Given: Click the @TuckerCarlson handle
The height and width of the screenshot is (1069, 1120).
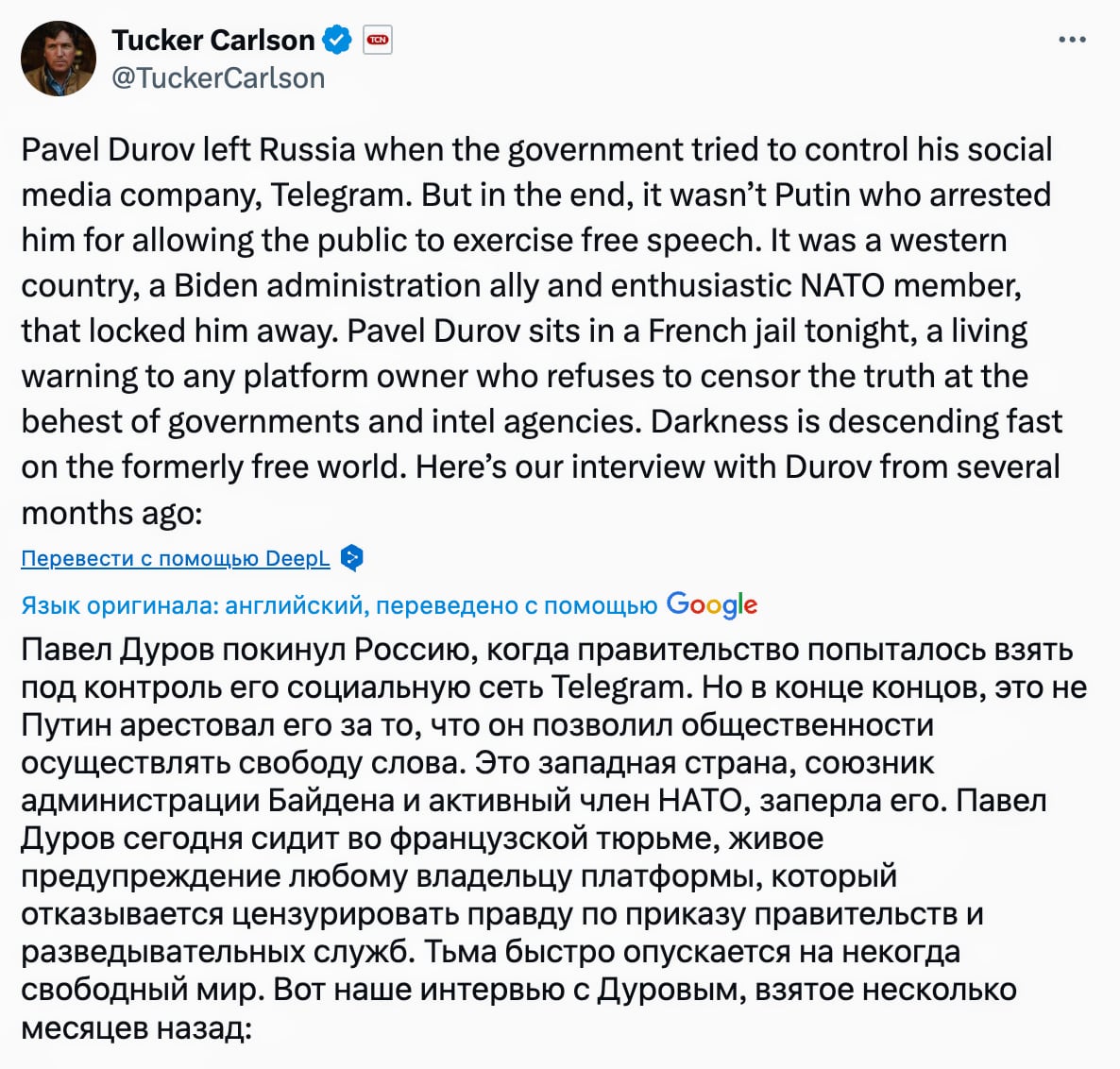Looking at the screenshot, I should pyautogui.click(x=218, y=77).
